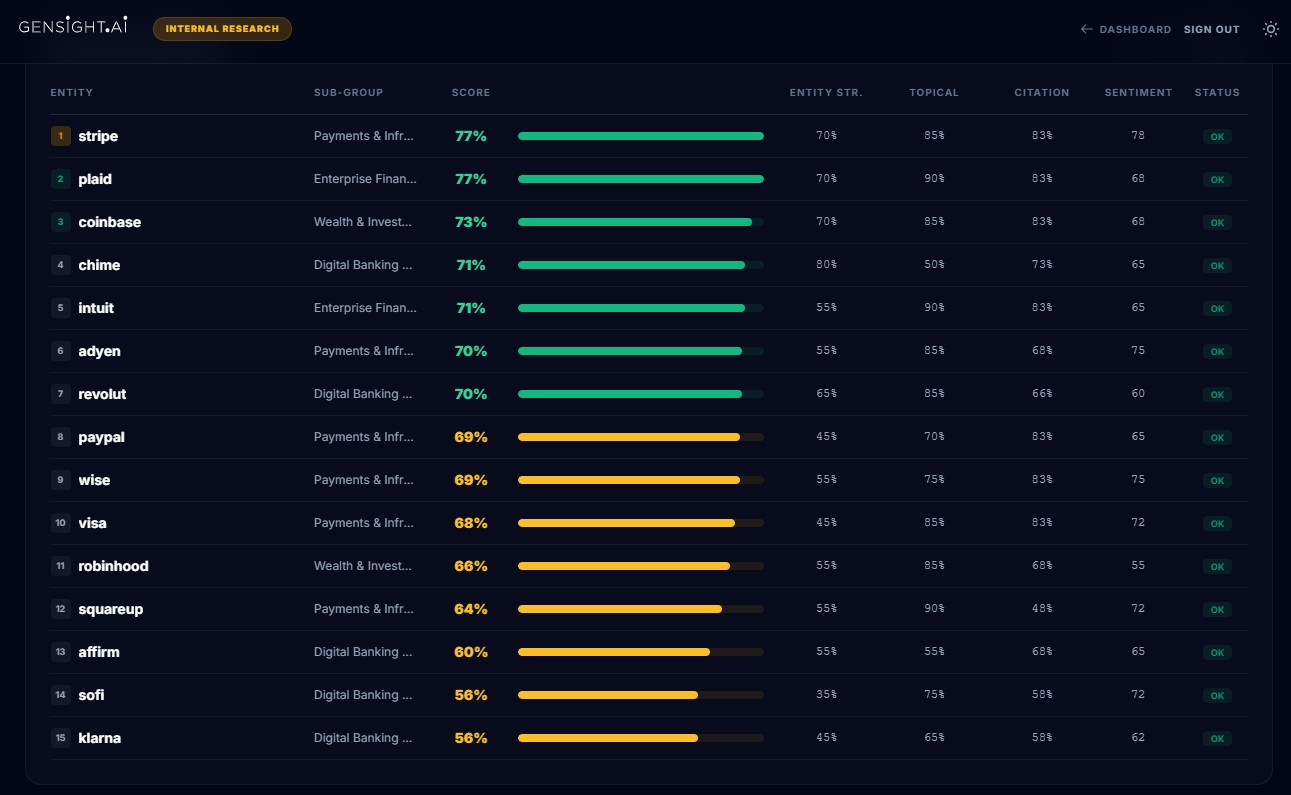Select the sofi entity name
The width and height of the screenshot is (1291, 795).
pyautogui.click(x=92, y=695)
